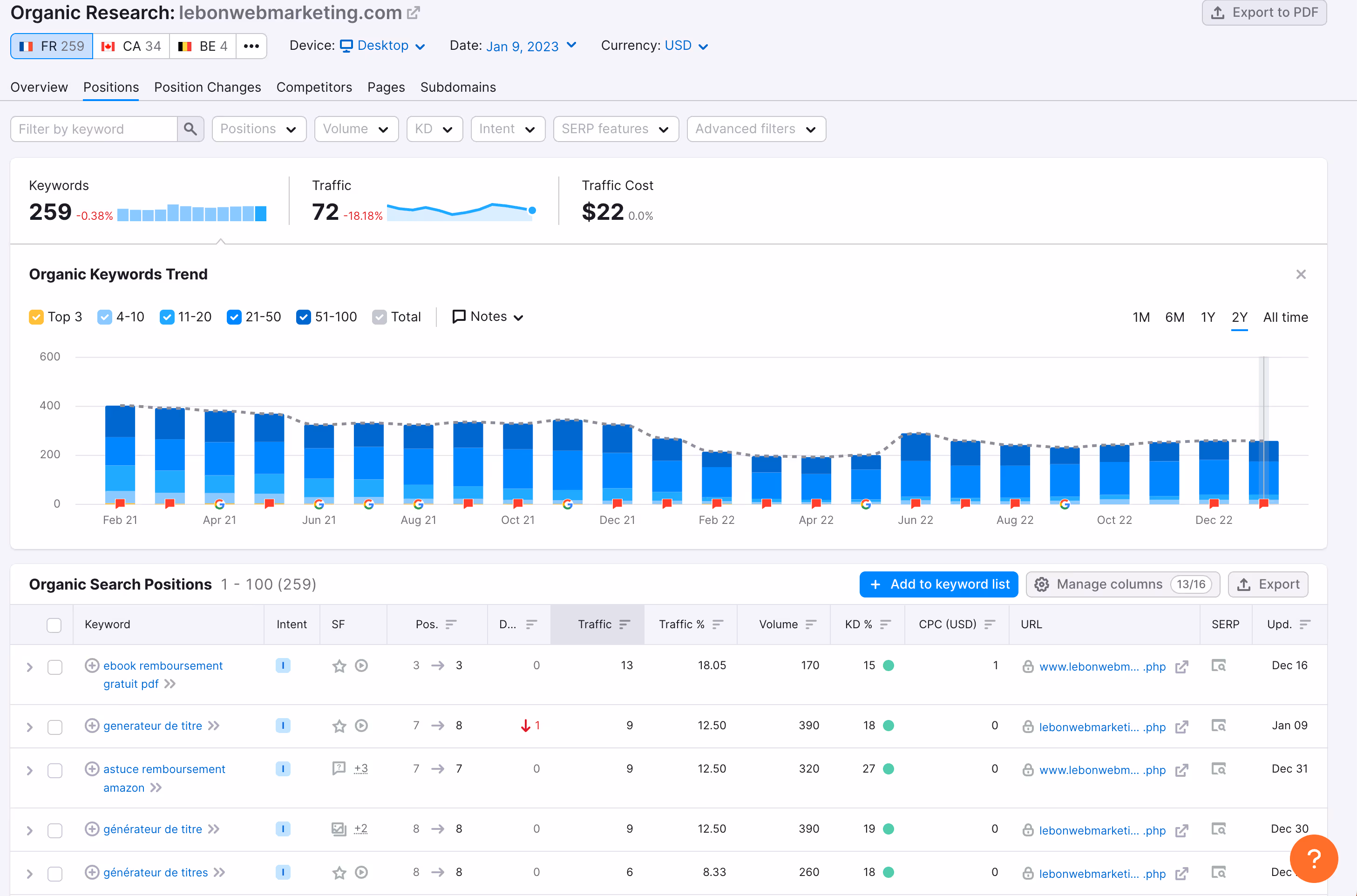Open Manage columns gear settings
Viewport: 1357px width, 896px height.
tap(1041, 584)
